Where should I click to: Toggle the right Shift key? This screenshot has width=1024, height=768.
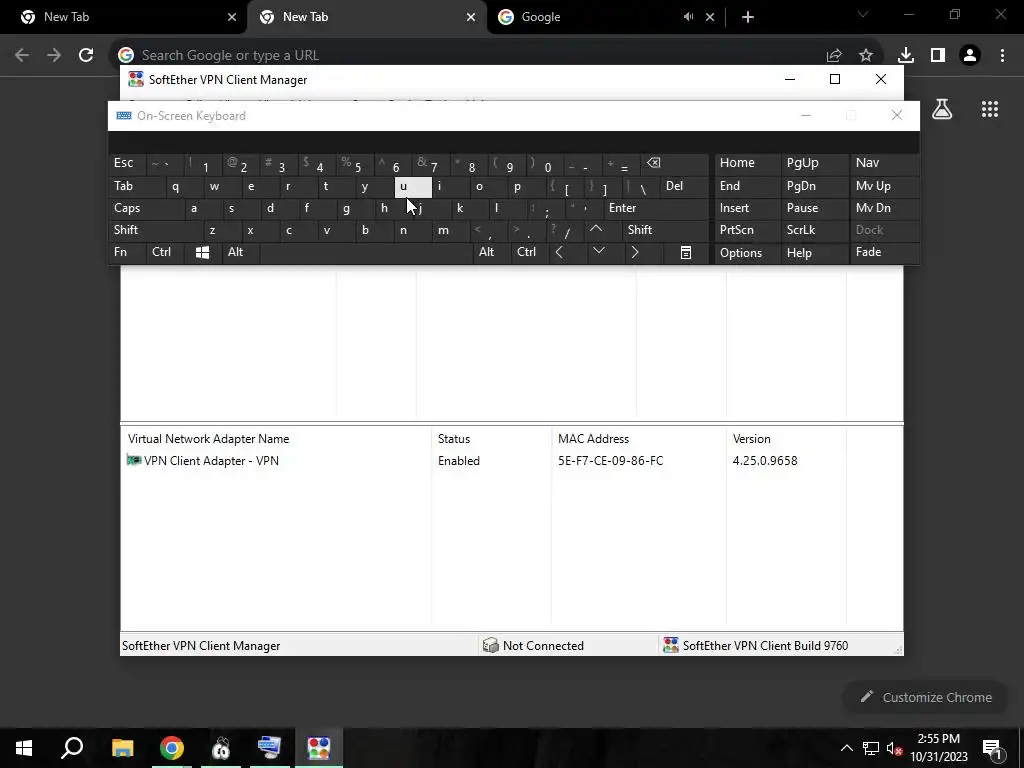click(665, 230)
